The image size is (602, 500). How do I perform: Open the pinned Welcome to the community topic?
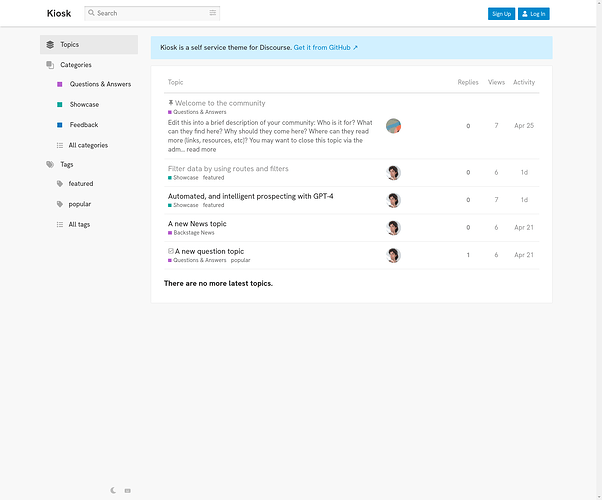point(220,103)
